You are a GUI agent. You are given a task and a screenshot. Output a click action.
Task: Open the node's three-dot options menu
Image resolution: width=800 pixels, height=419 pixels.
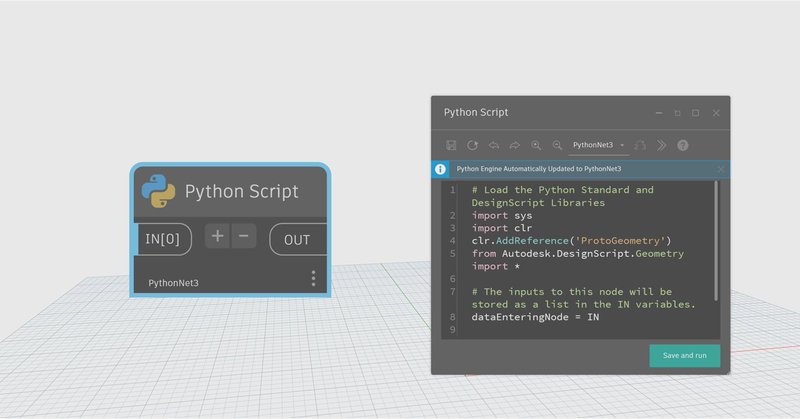pyautogui.click(x=313, y=278)
